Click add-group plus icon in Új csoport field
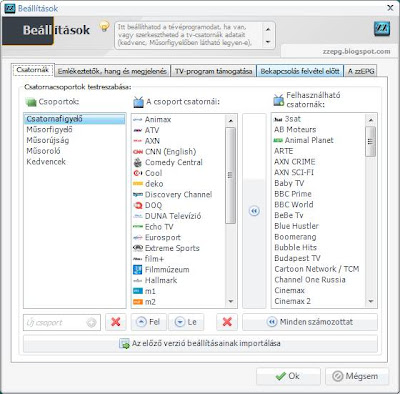This screenshot has width=400, height=394. (91, 323)
